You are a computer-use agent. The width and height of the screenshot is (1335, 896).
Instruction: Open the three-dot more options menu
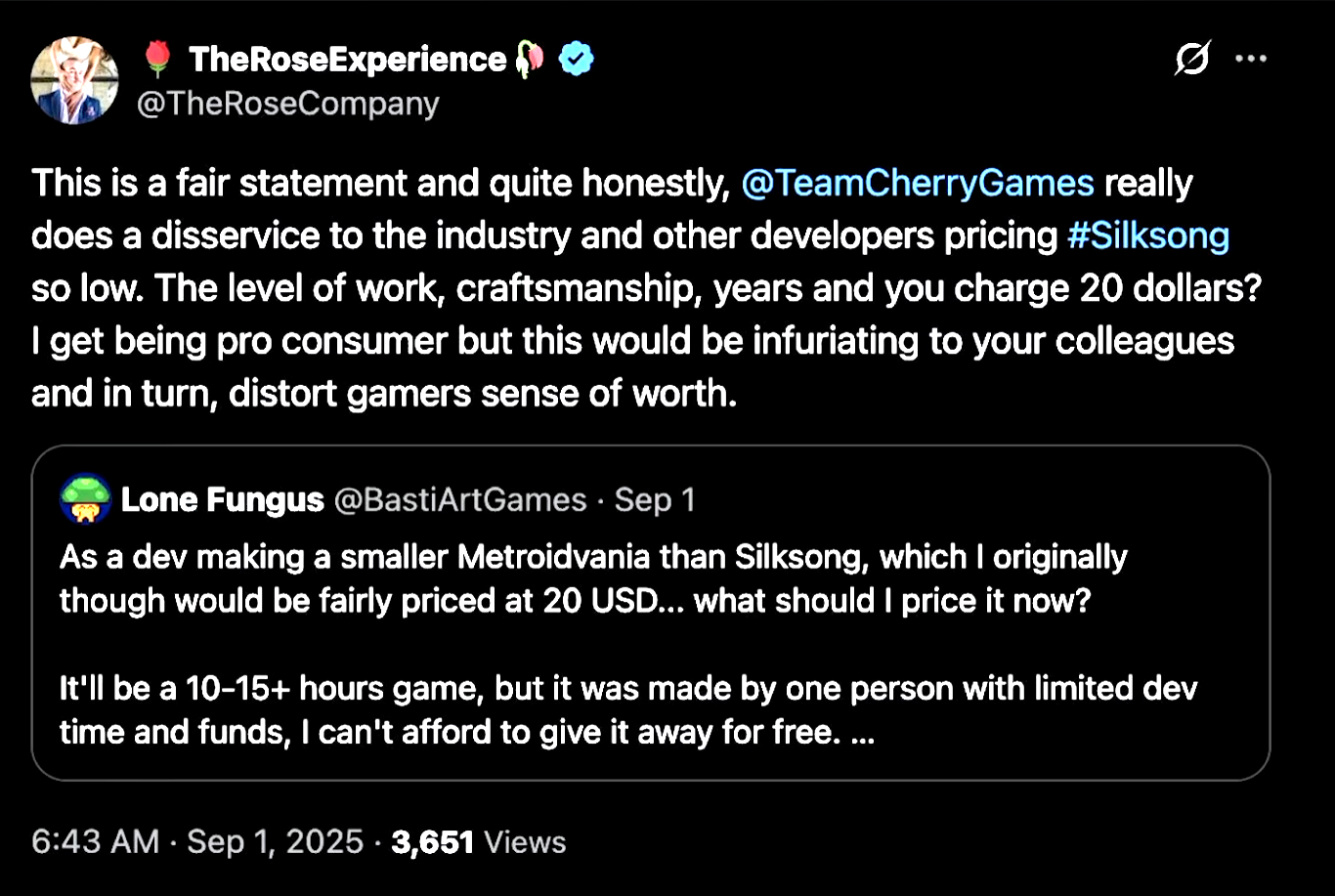tap(1250, 60)
